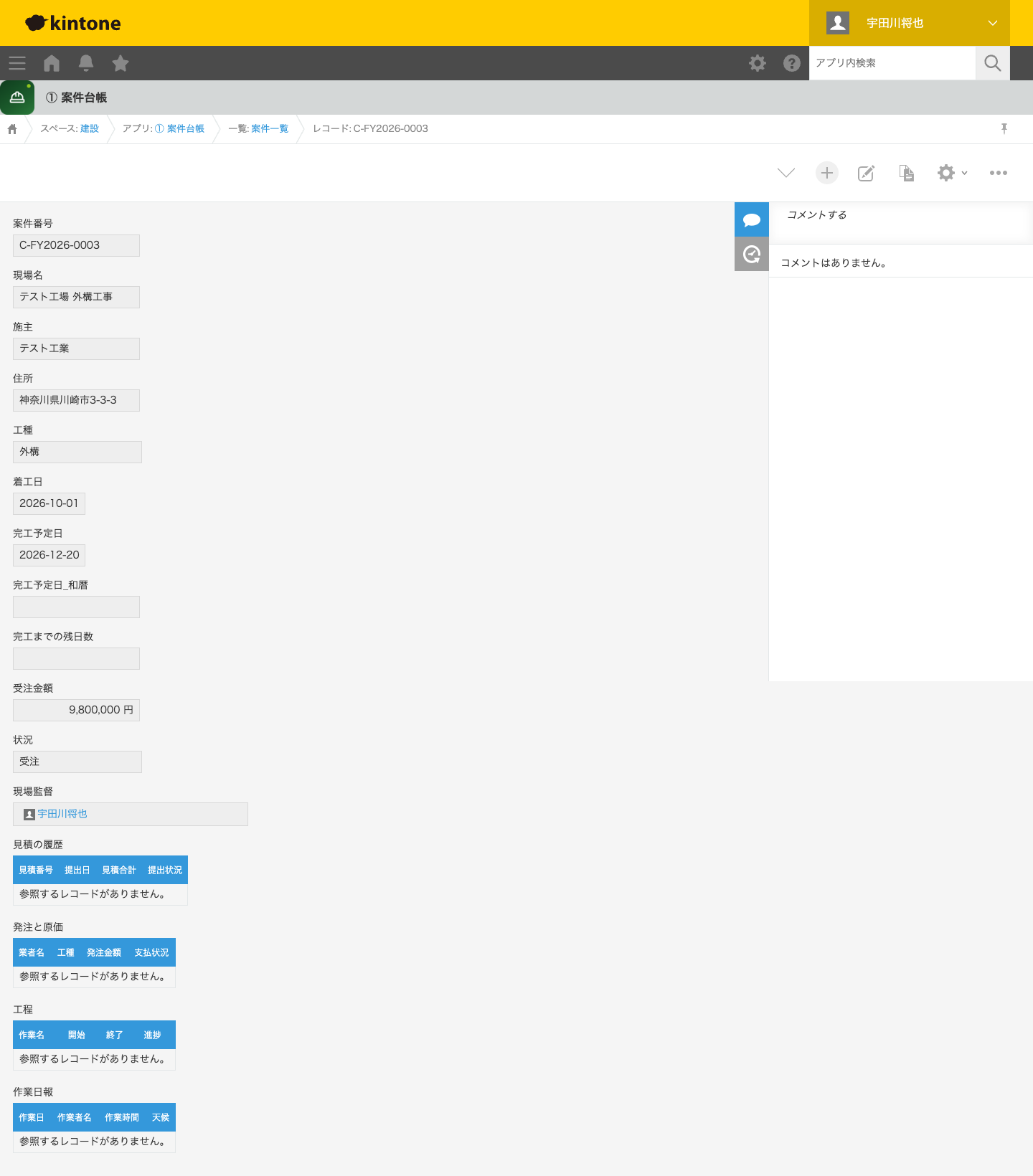Click the 受注金額 value 9,800,000 円
Viewport: 1033px width, 1176px height.
pyautogui.click(x=76, y=710)
